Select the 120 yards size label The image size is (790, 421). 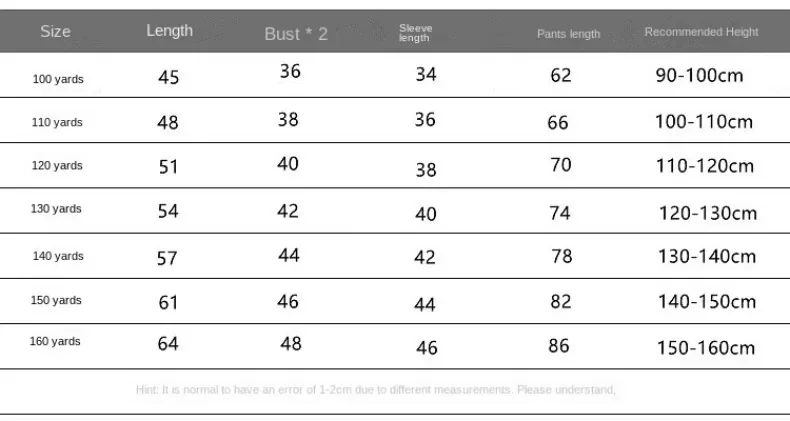(x=57, y=166)
